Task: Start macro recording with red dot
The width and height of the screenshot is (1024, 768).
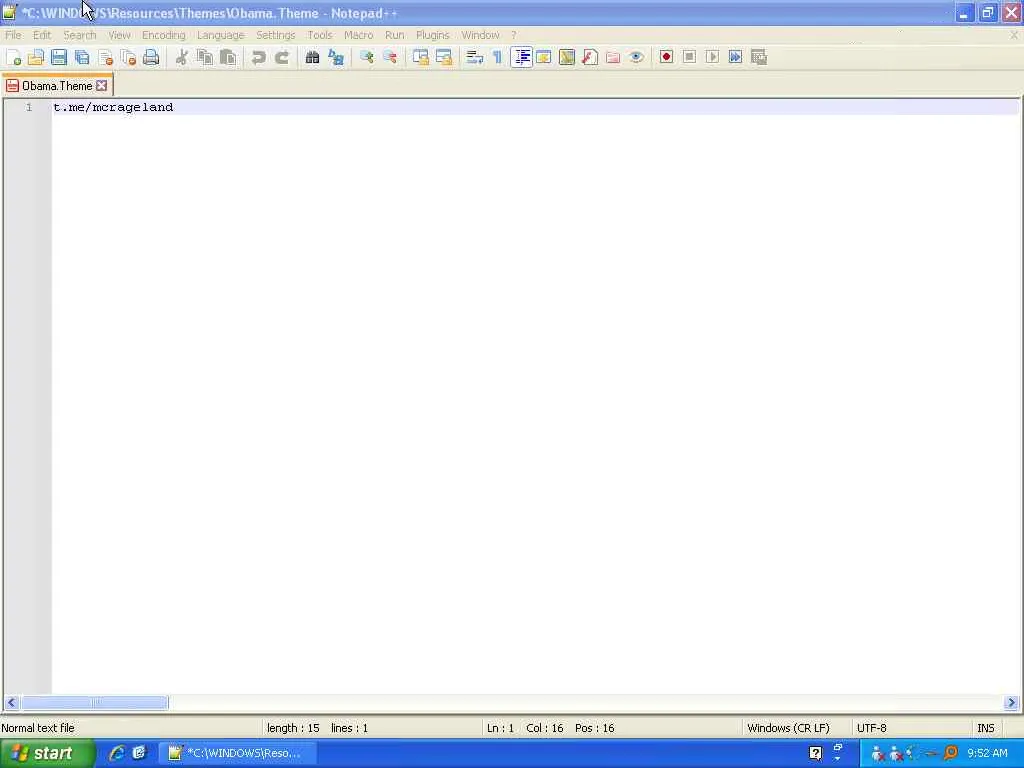Action: 666,57
